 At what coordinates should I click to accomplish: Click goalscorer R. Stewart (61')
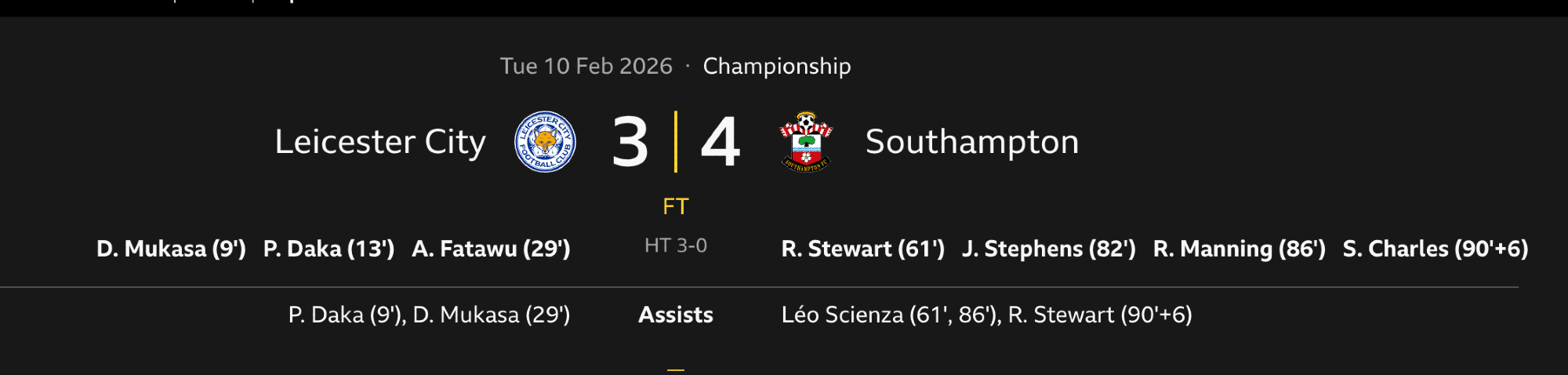(862, 249)
